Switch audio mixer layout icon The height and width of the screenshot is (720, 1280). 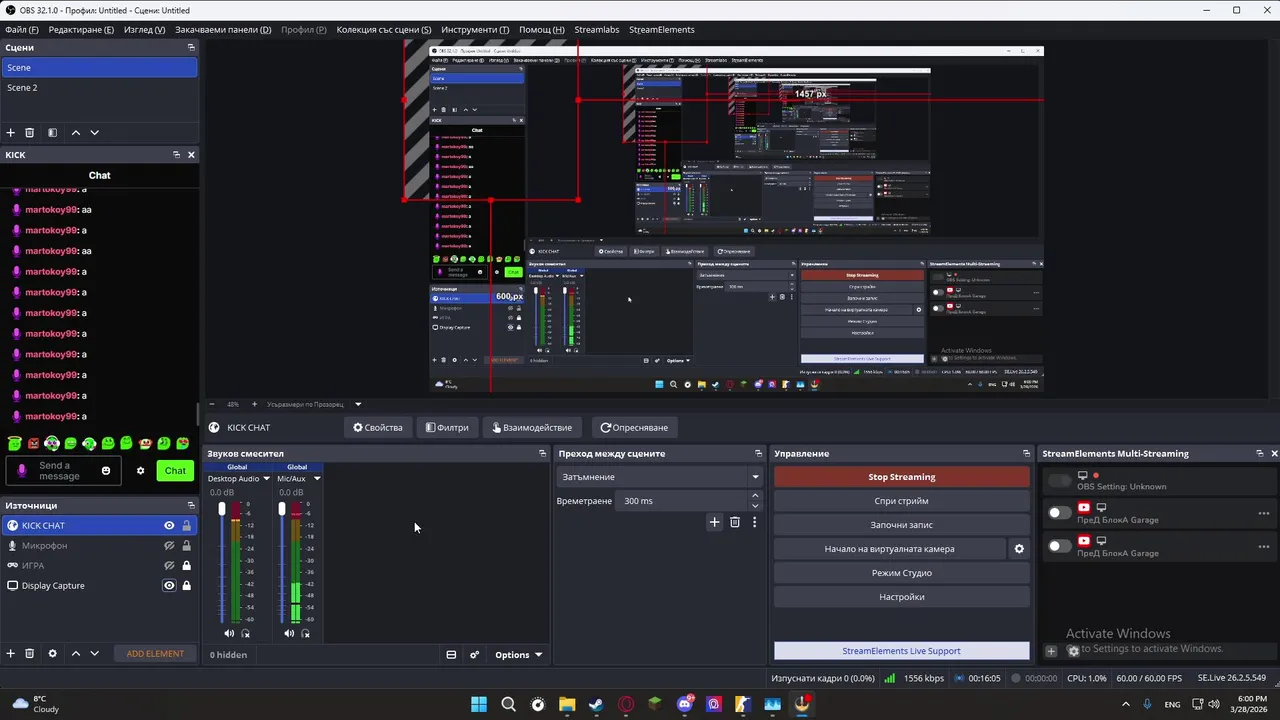pyautogui.click(x=451, y=655)
